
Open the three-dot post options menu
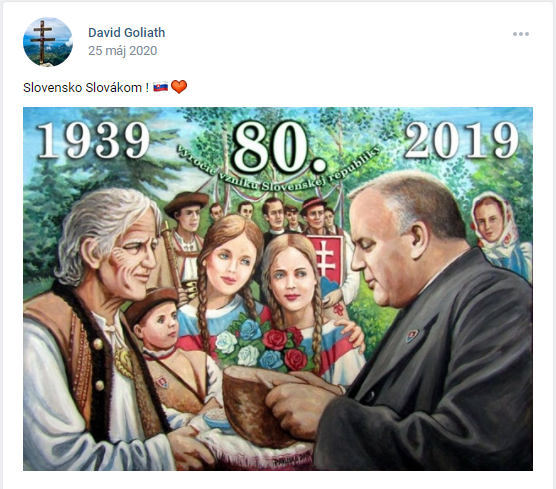pyautogui.click(x=521, y=34)
